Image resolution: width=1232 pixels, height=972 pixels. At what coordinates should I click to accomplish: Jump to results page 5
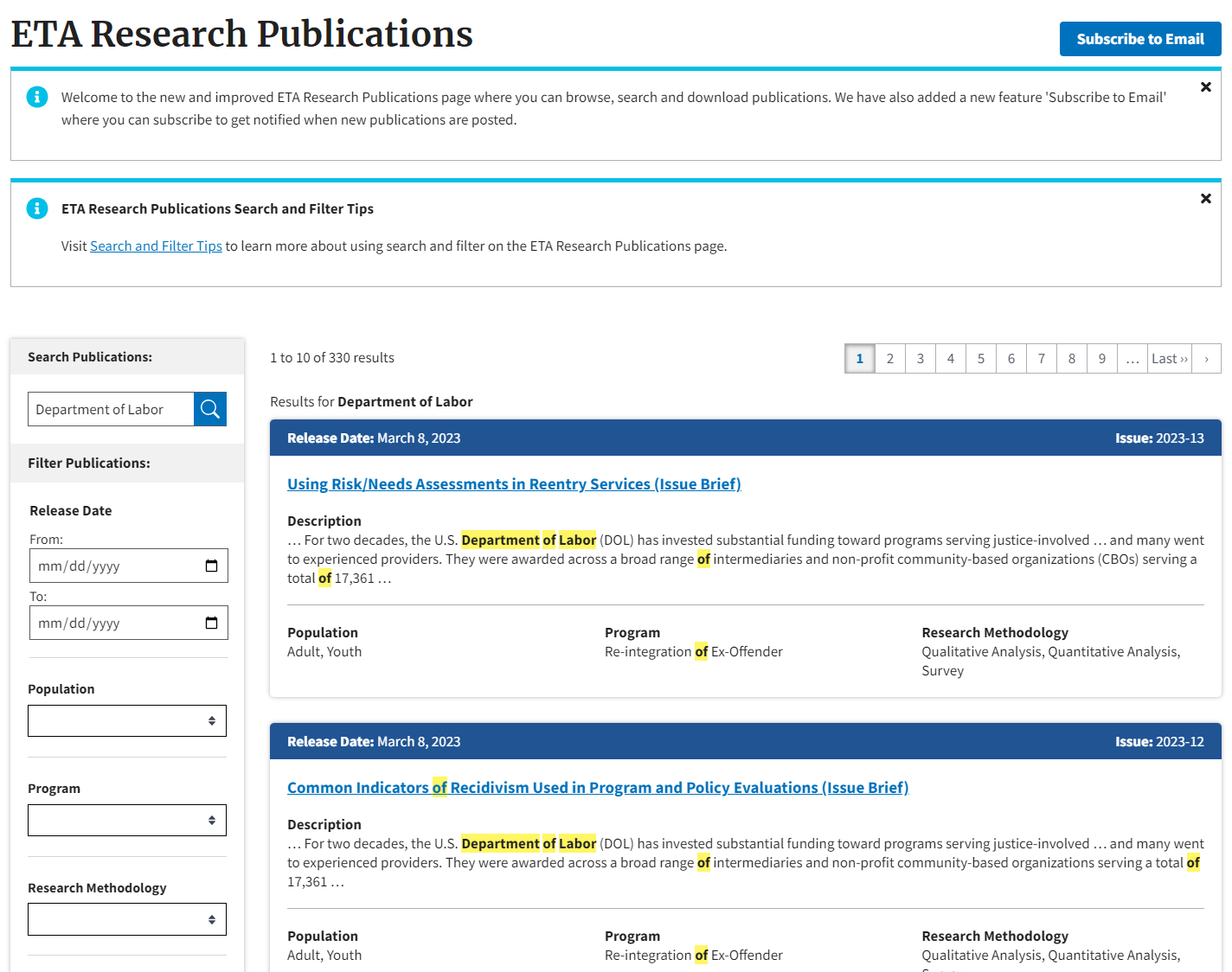pyautogui.click(x=980, y=359)
